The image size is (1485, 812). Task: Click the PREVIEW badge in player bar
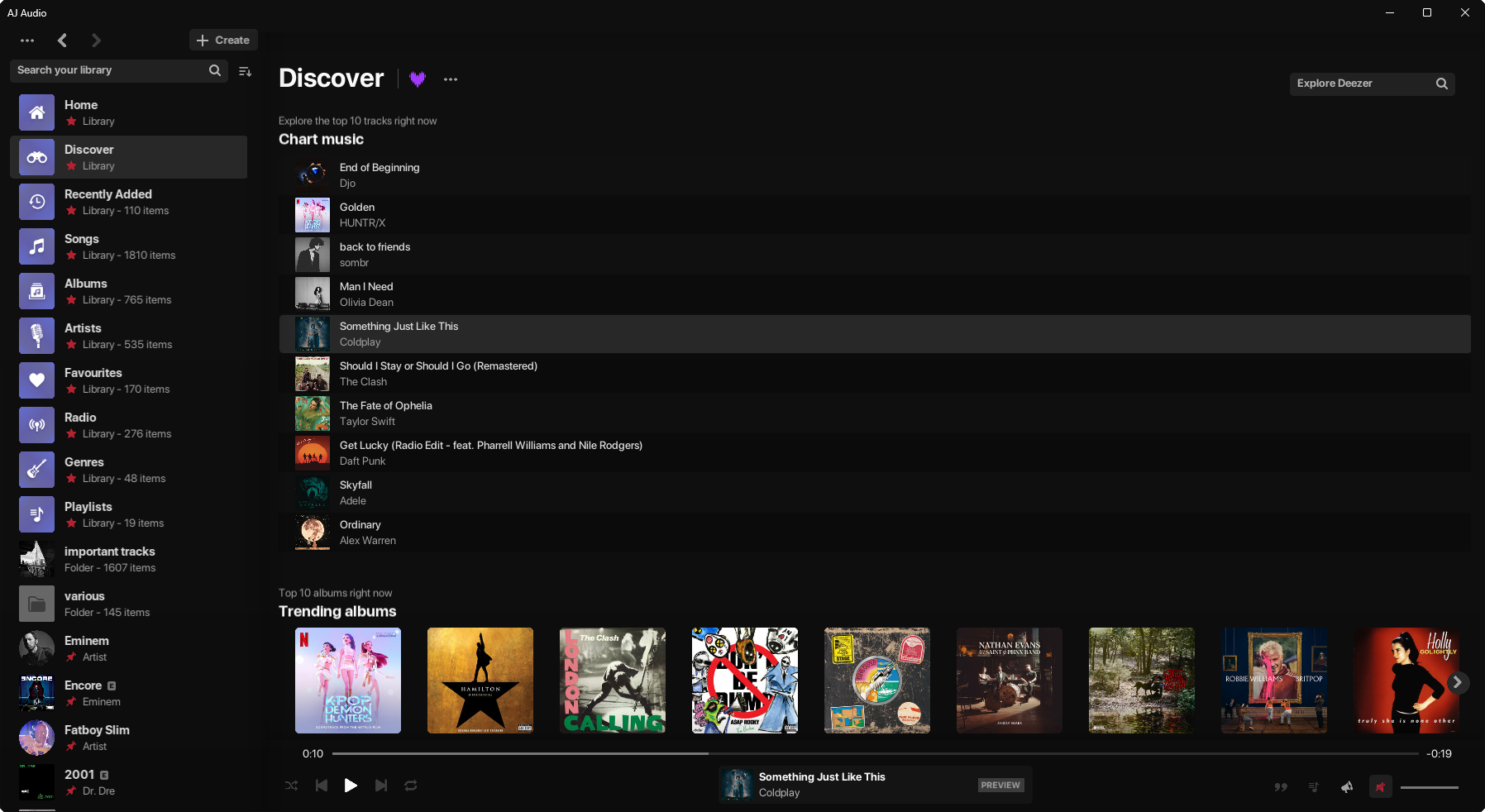[1000, 786]
